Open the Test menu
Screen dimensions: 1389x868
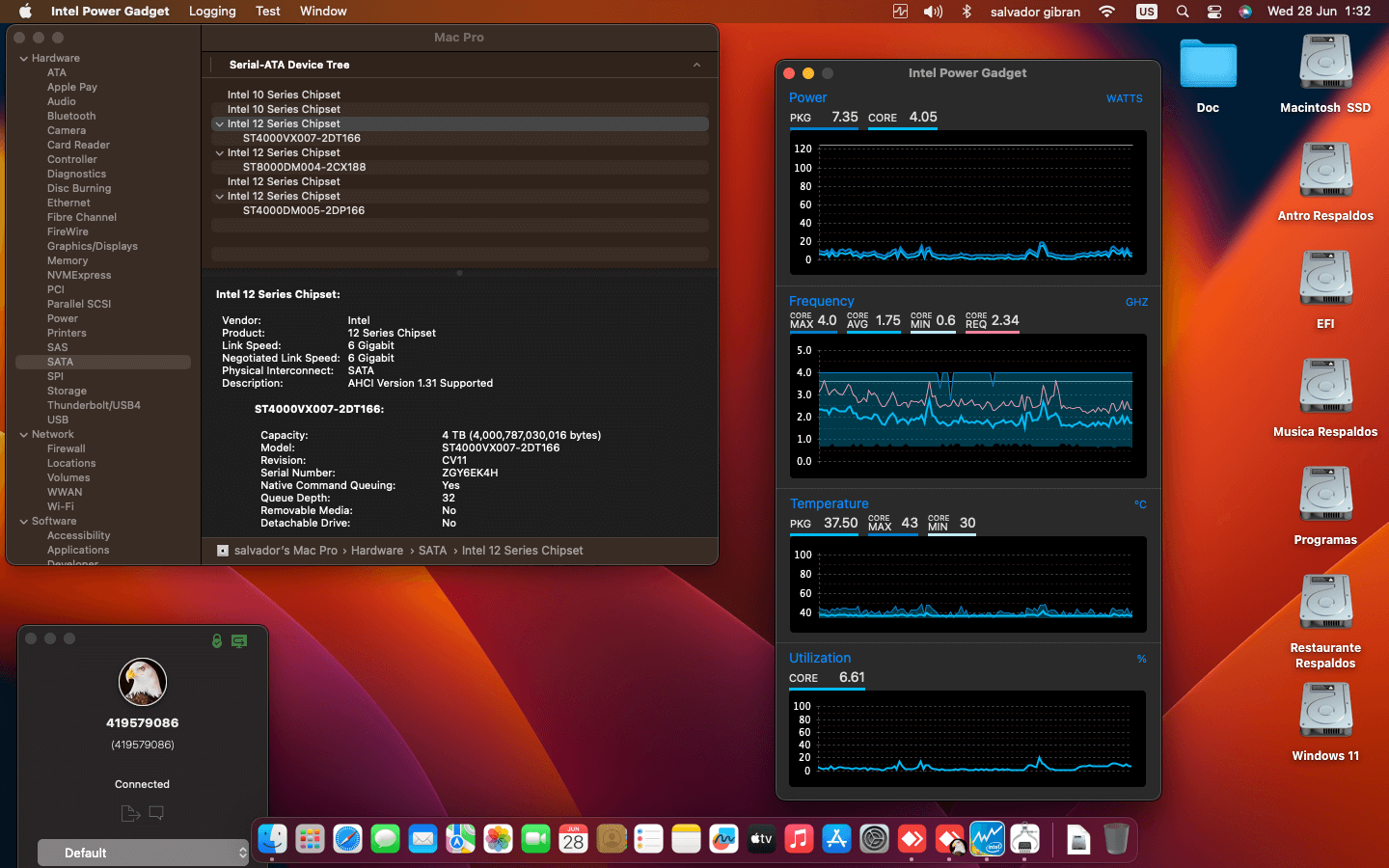[268, 12]
